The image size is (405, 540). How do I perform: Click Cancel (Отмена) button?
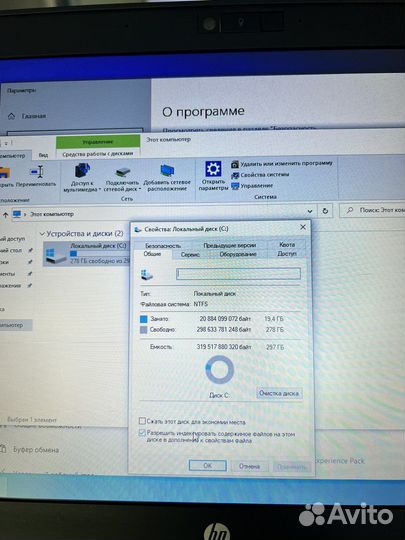coord(249,466)
